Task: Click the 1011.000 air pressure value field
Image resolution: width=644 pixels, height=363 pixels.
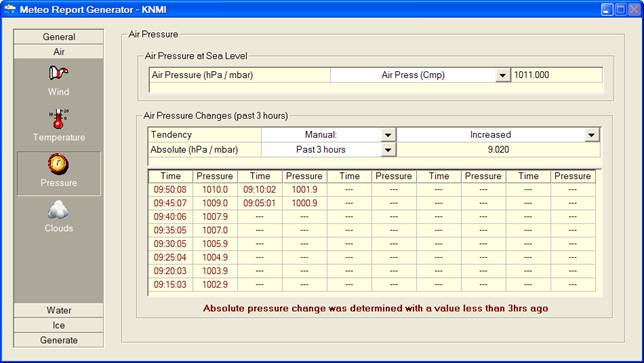Action: (x=557, y=75)
